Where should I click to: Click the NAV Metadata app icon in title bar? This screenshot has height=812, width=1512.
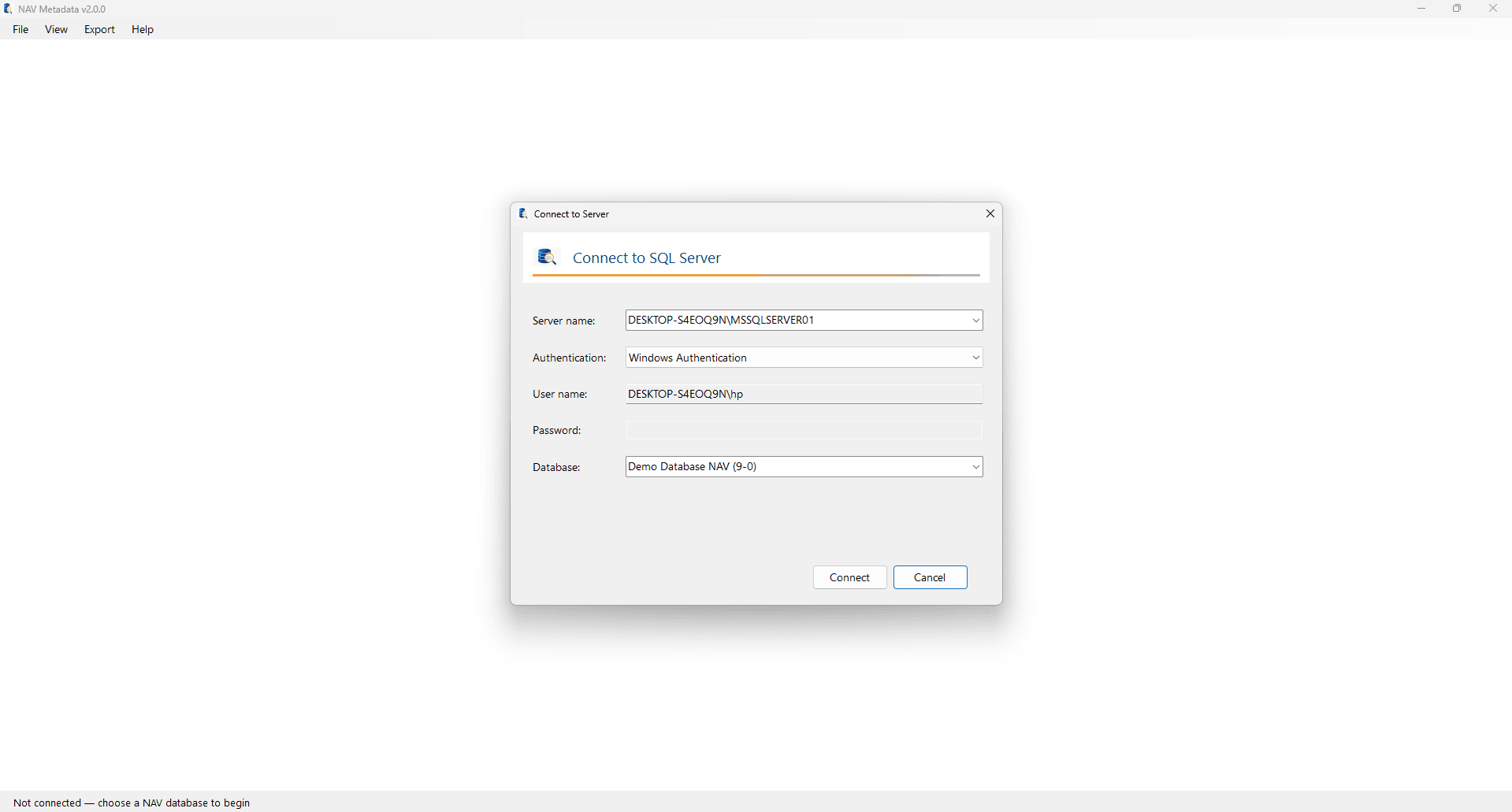coord(9,9)
